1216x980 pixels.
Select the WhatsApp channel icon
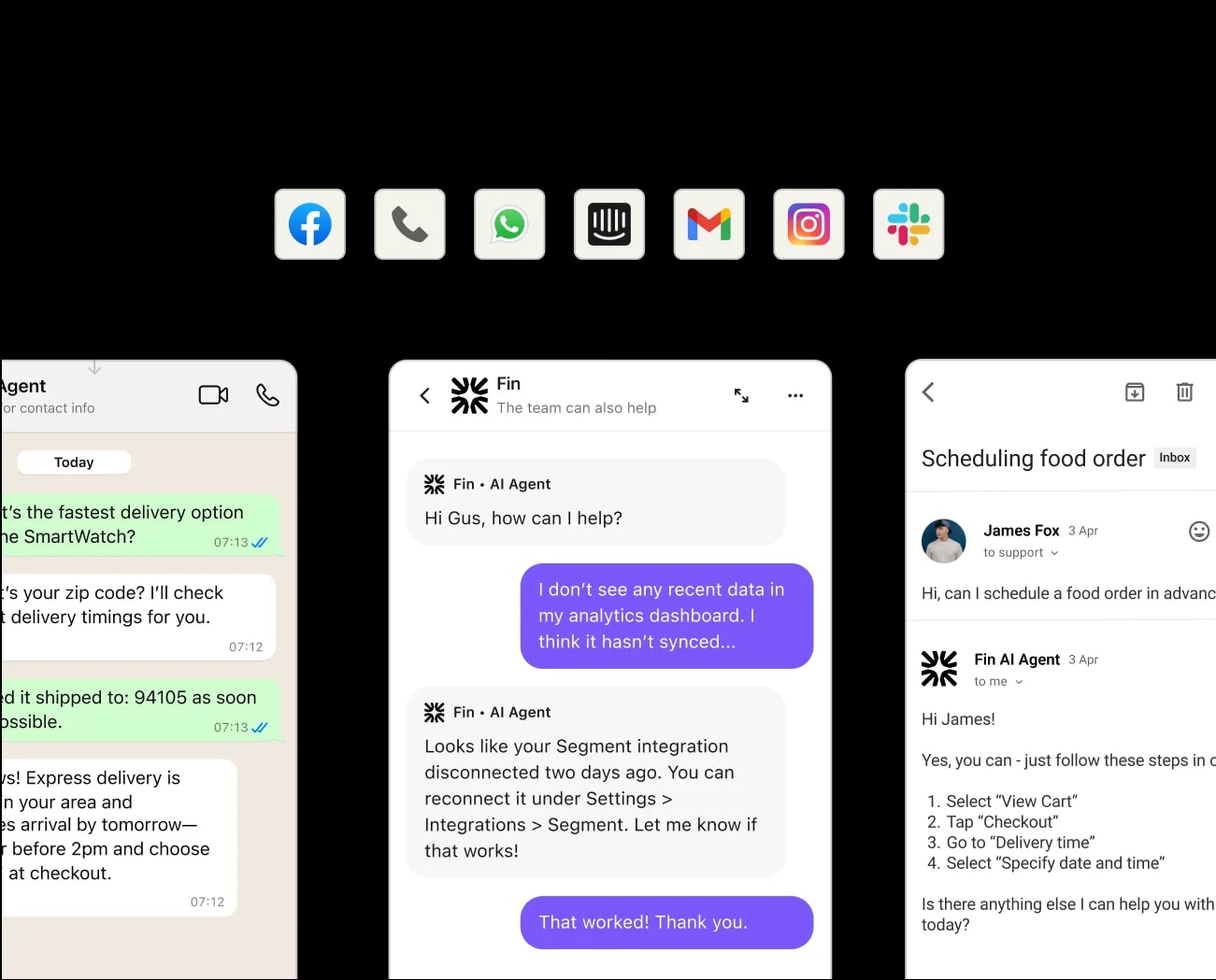509,224
